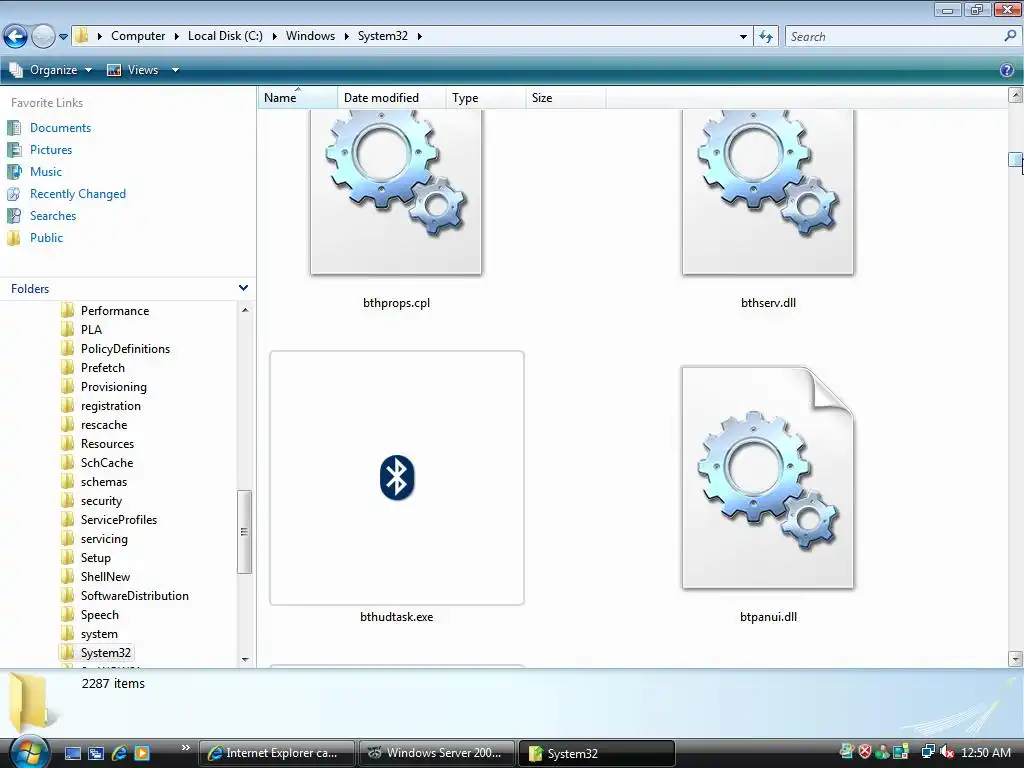Select bthudtask.exe Bluetooth icon
The image size is (1024, 768).
pyautogui.click(x=397, y=478)
